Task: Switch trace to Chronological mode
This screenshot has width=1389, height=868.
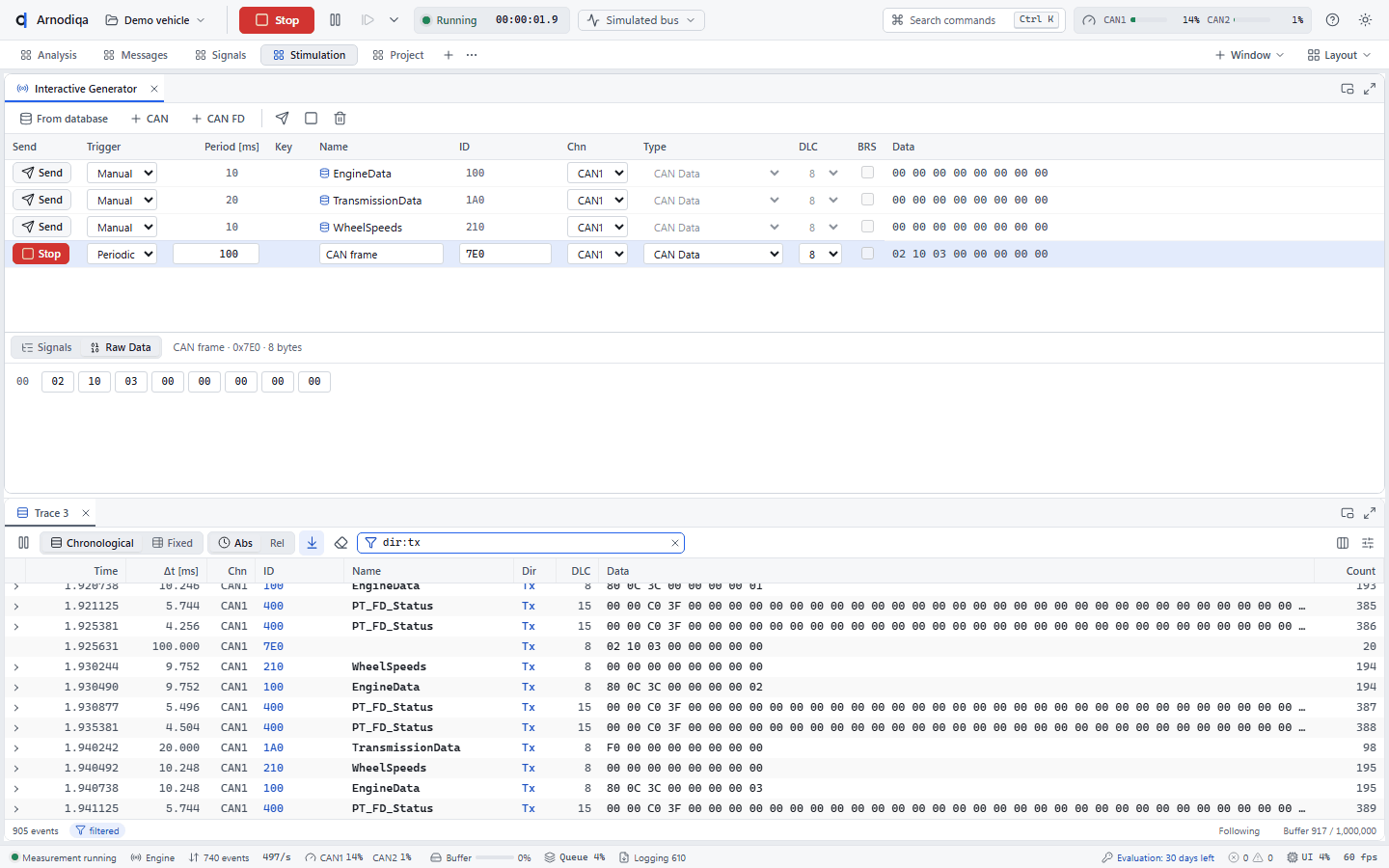Action: coord(93,543)
